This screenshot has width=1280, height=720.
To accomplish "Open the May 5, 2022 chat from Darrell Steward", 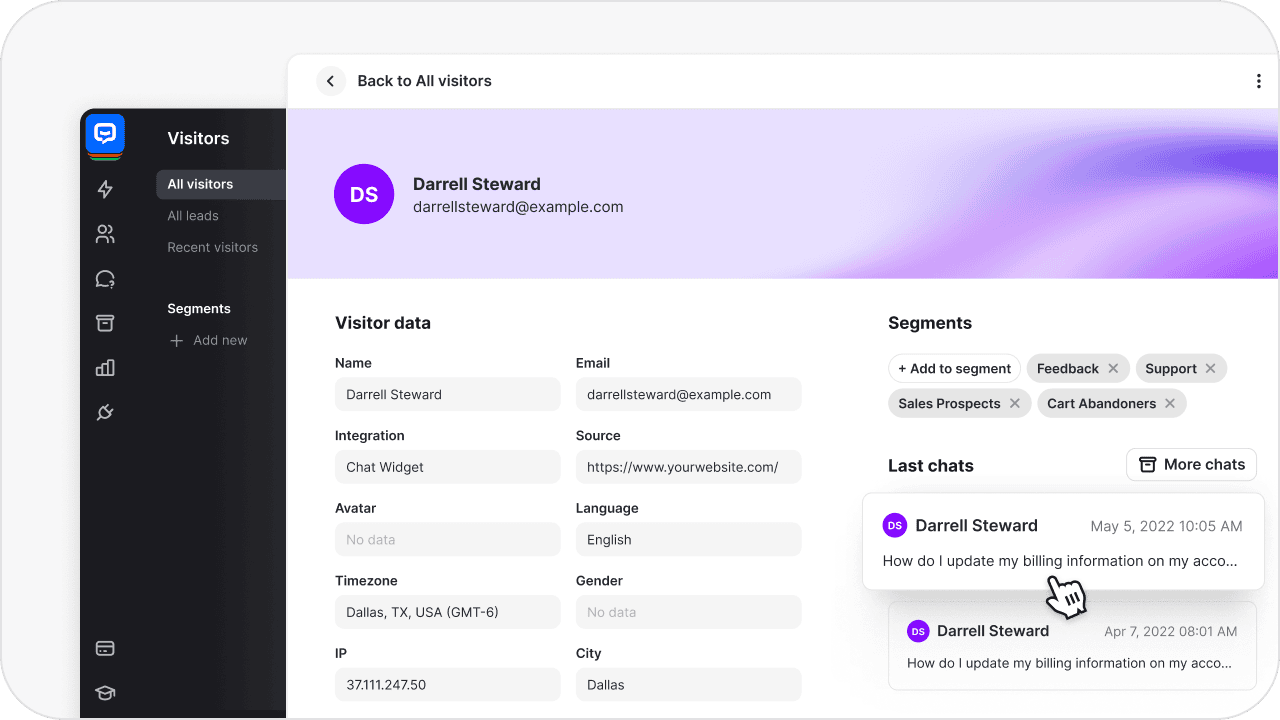I will (x=1063, y=542).
